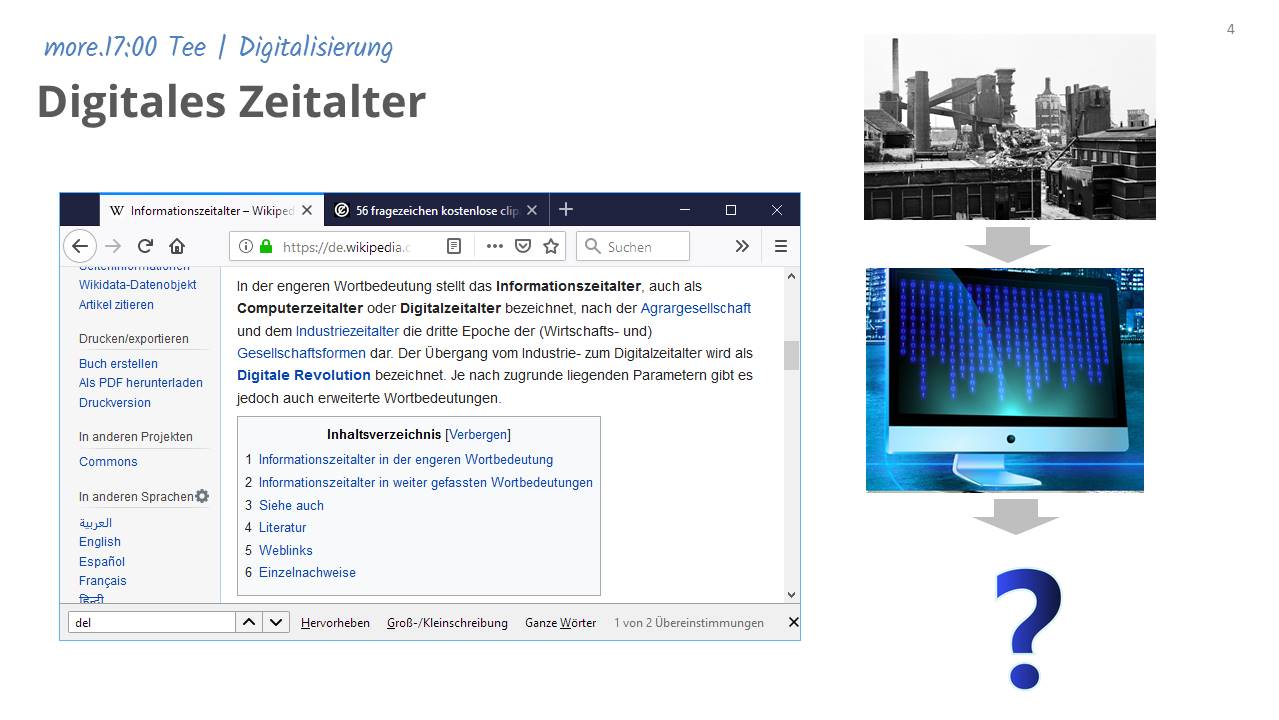Switch to Informationszeitalter – Wikipedia tab
The image size is (1279, 720).
click(212, 210)
